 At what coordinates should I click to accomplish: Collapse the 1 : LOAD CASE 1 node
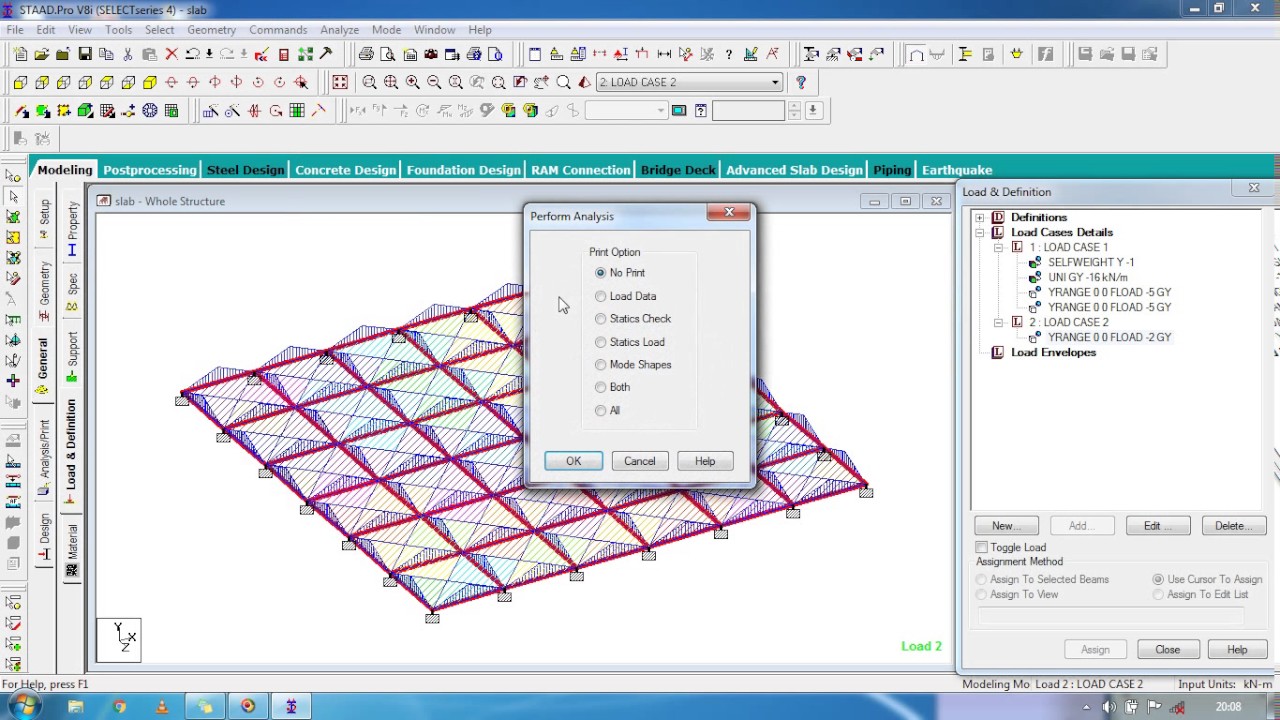[x=998, y=247]
